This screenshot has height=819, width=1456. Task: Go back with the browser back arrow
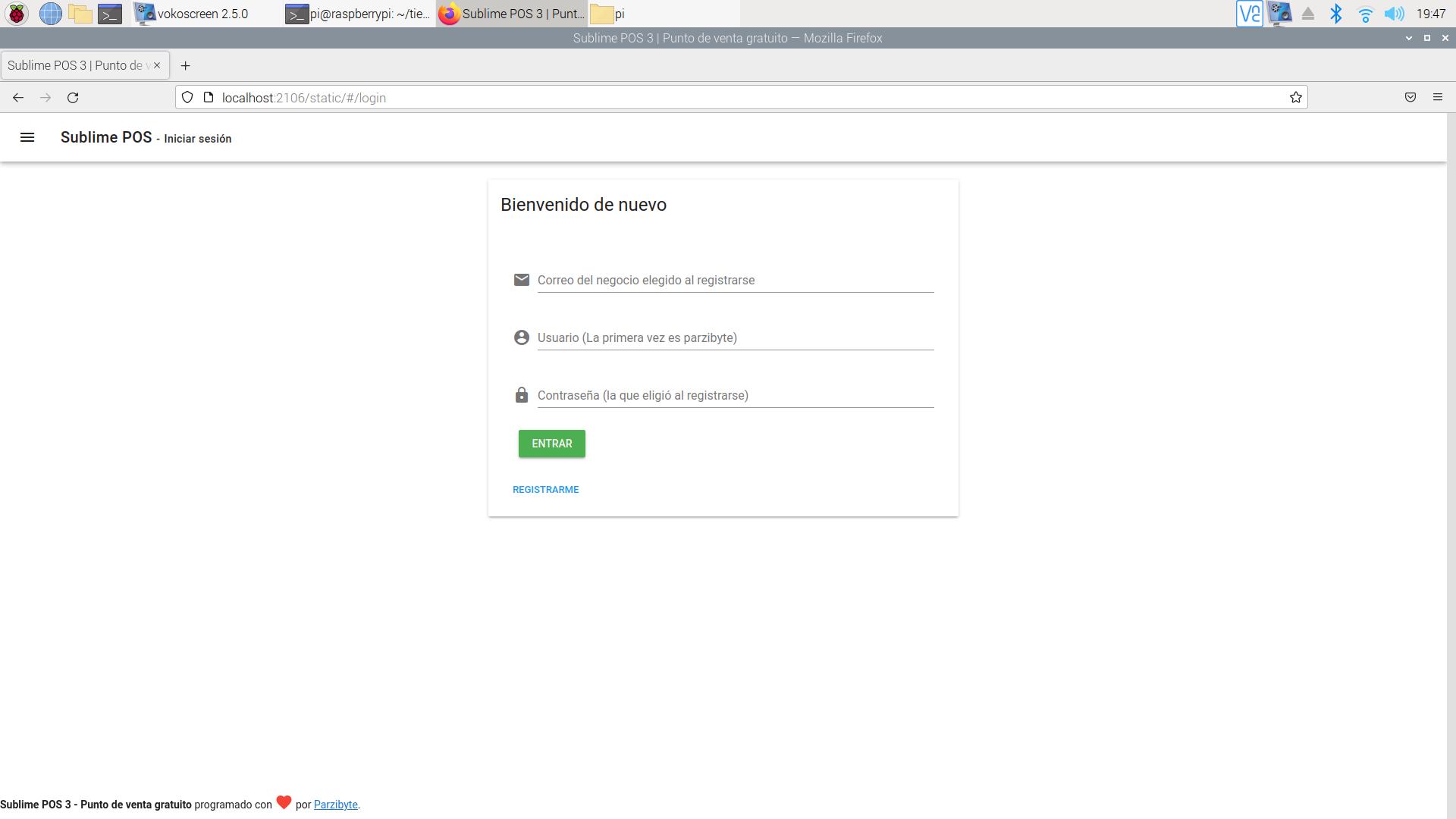click(x=18, y=98)
